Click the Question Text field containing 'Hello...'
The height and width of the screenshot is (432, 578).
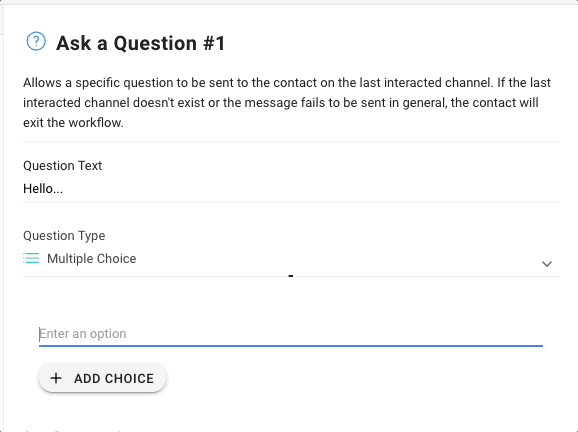(x=291, y=189)
